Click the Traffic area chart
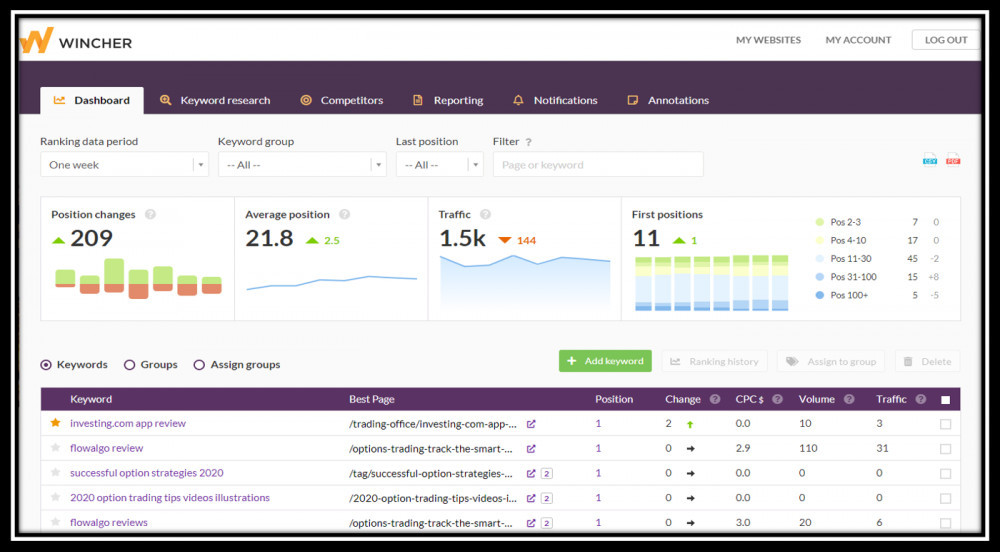The height and width of the screenshot is (552, 1000). tap(525, 283)
